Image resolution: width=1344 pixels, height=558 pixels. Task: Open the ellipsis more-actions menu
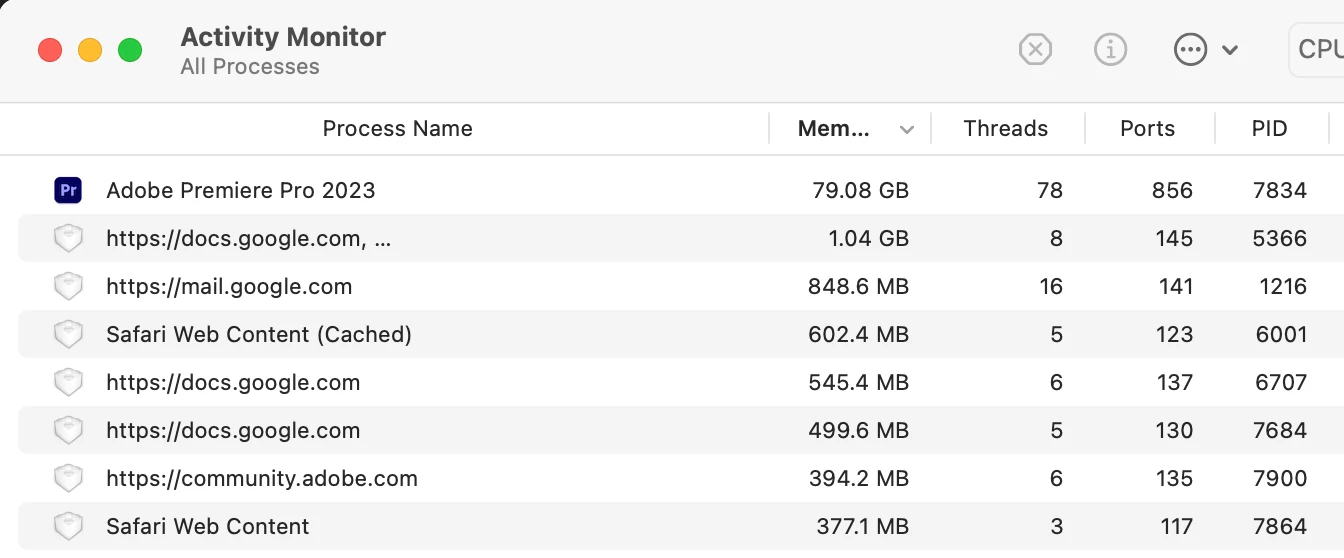(x=1191, y=49)
